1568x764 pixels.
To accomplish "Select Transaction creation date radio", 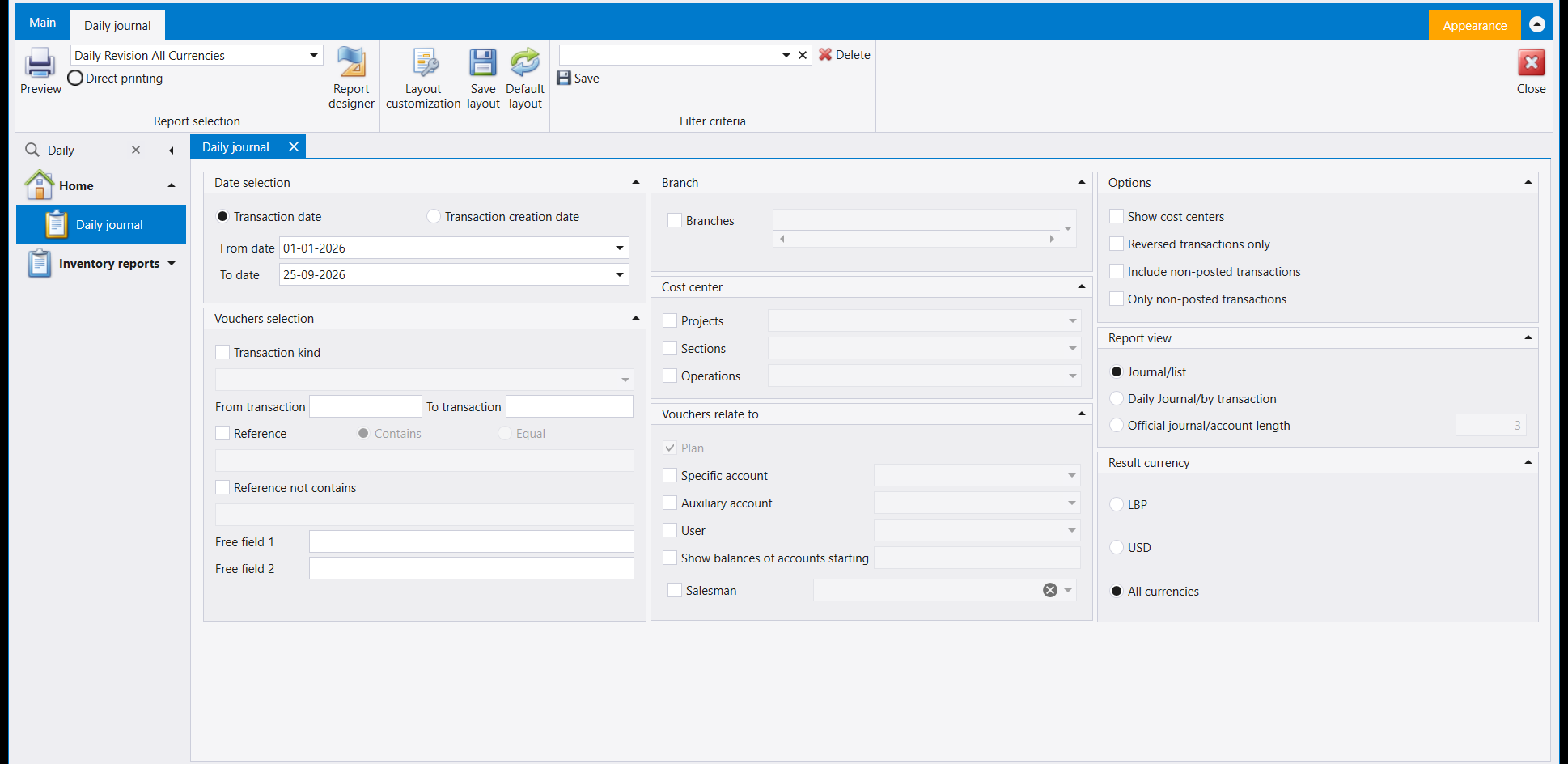I will tap(434, 216).
